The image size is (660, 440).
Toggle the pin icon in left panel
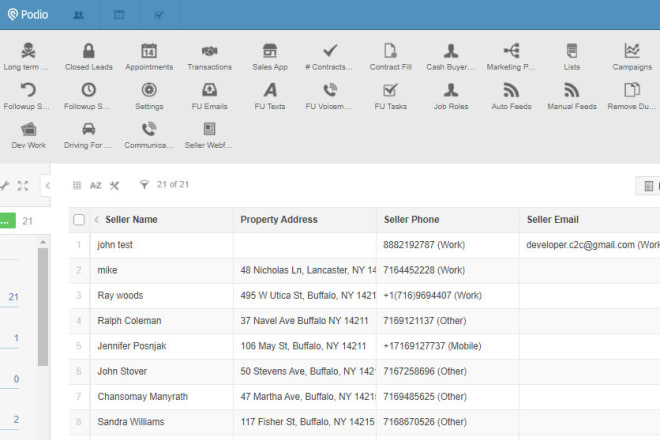[x=4, y=185]
